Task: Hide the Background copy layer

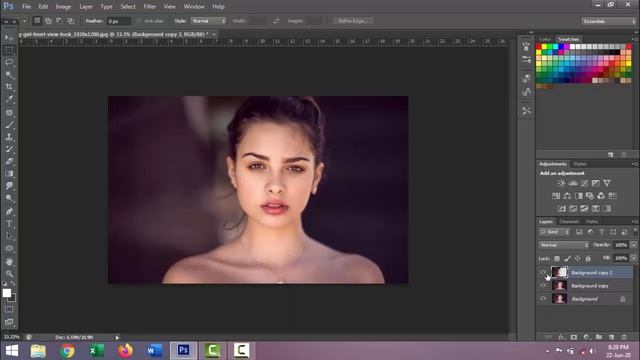Action: click(543, 286)
